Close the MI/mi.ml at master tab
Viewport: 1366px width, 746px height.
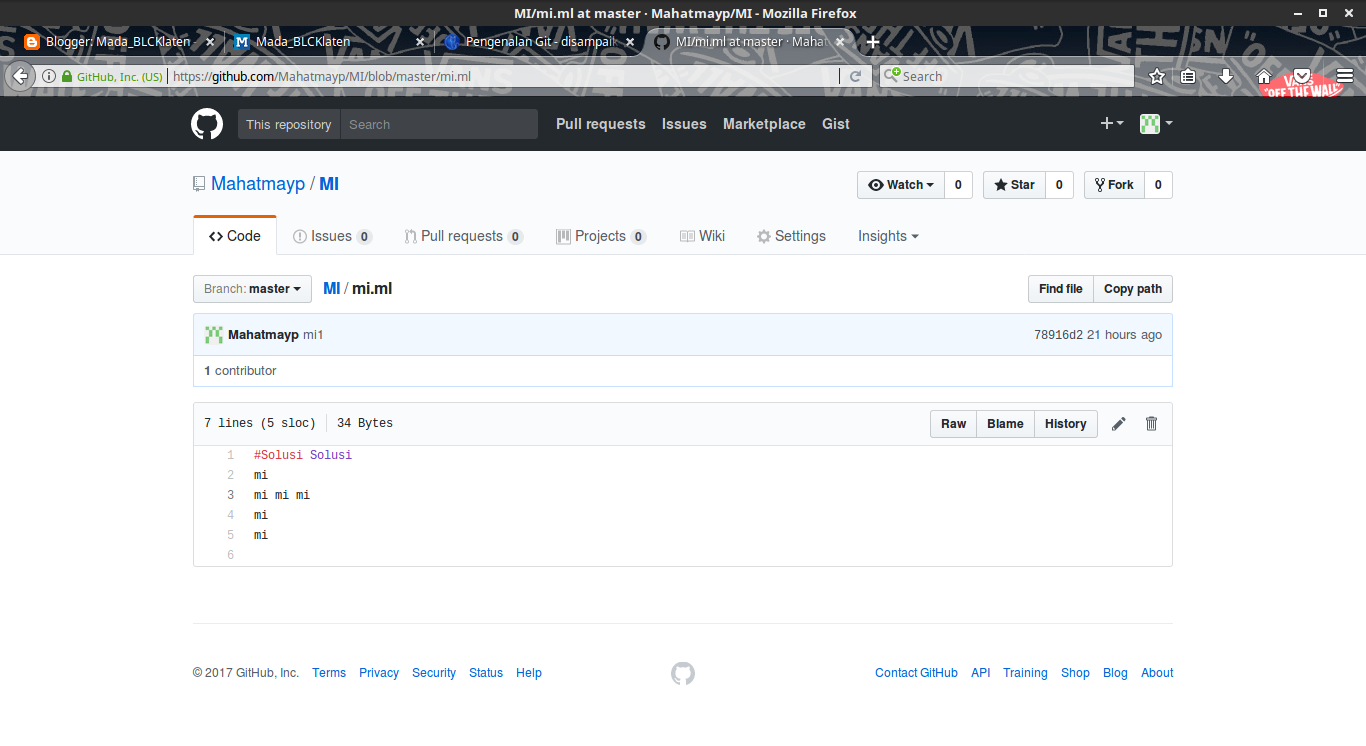pyautogui.click(x=840, y=42)
